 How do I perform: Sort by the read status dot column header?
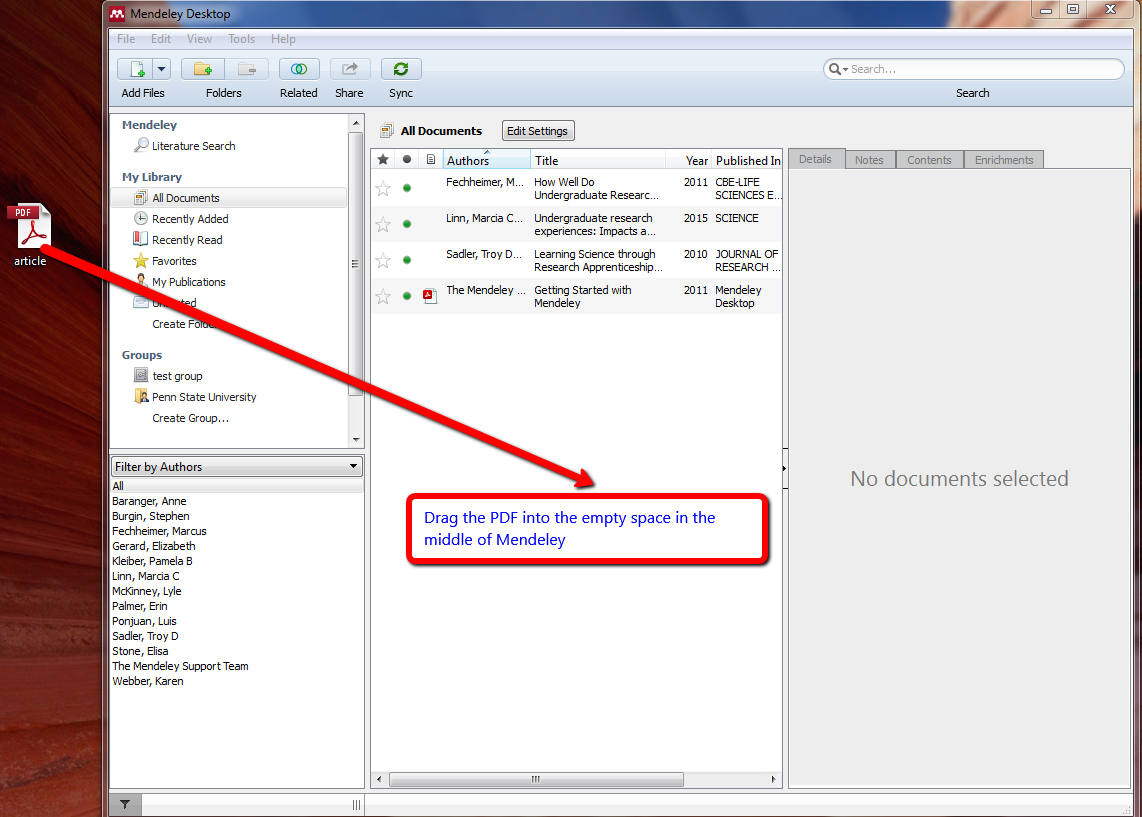pos(407,159)
